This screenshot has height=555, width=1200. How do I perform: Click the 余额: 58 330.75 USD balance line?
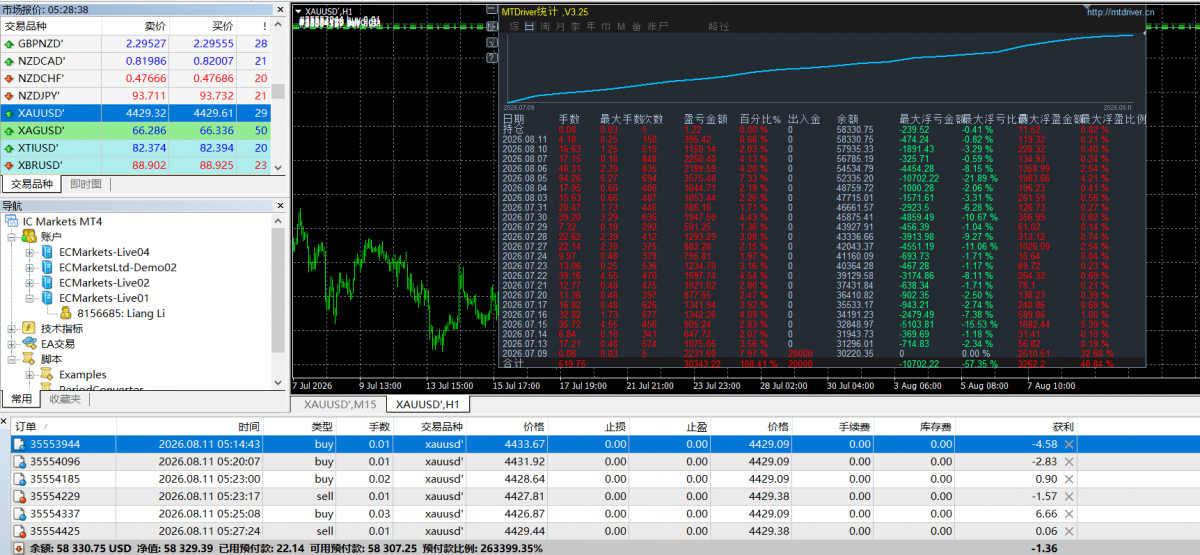click(x=80, y=548)
